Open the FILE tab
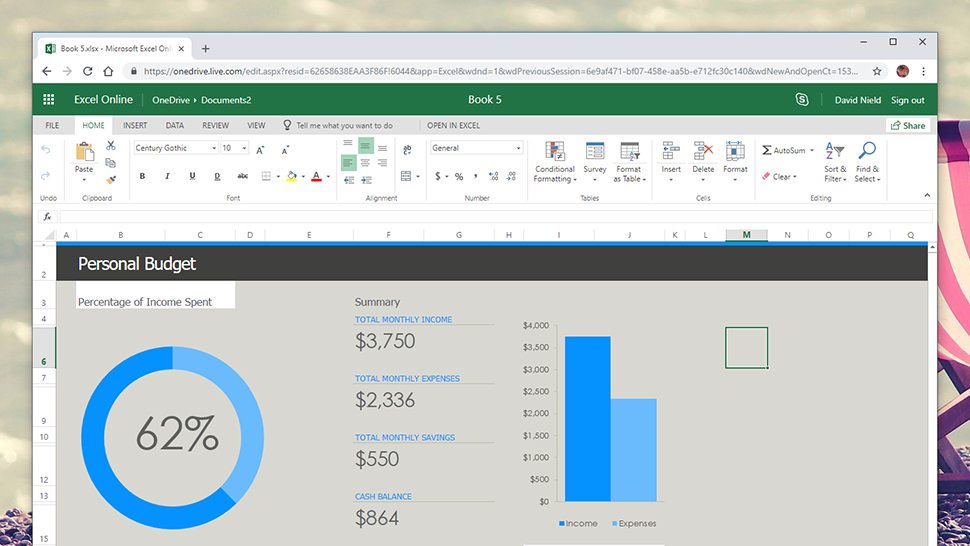 (x=52, y=126)
